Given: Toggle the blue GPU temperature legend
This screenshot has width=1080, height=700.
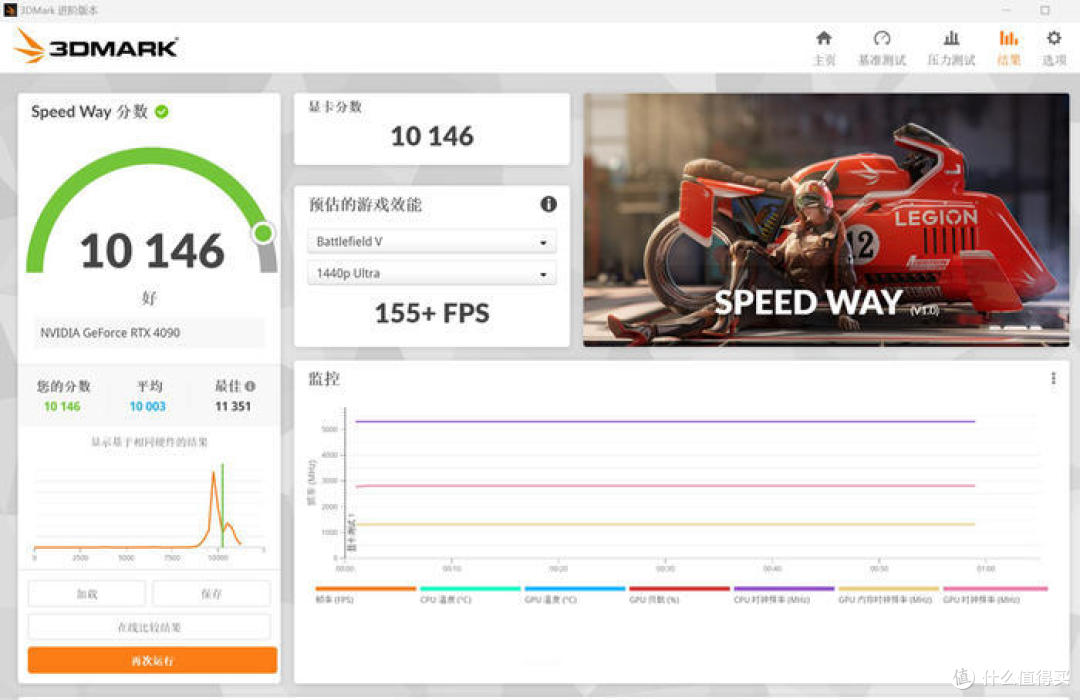Looking at the screenshot, I should point(574,595).
